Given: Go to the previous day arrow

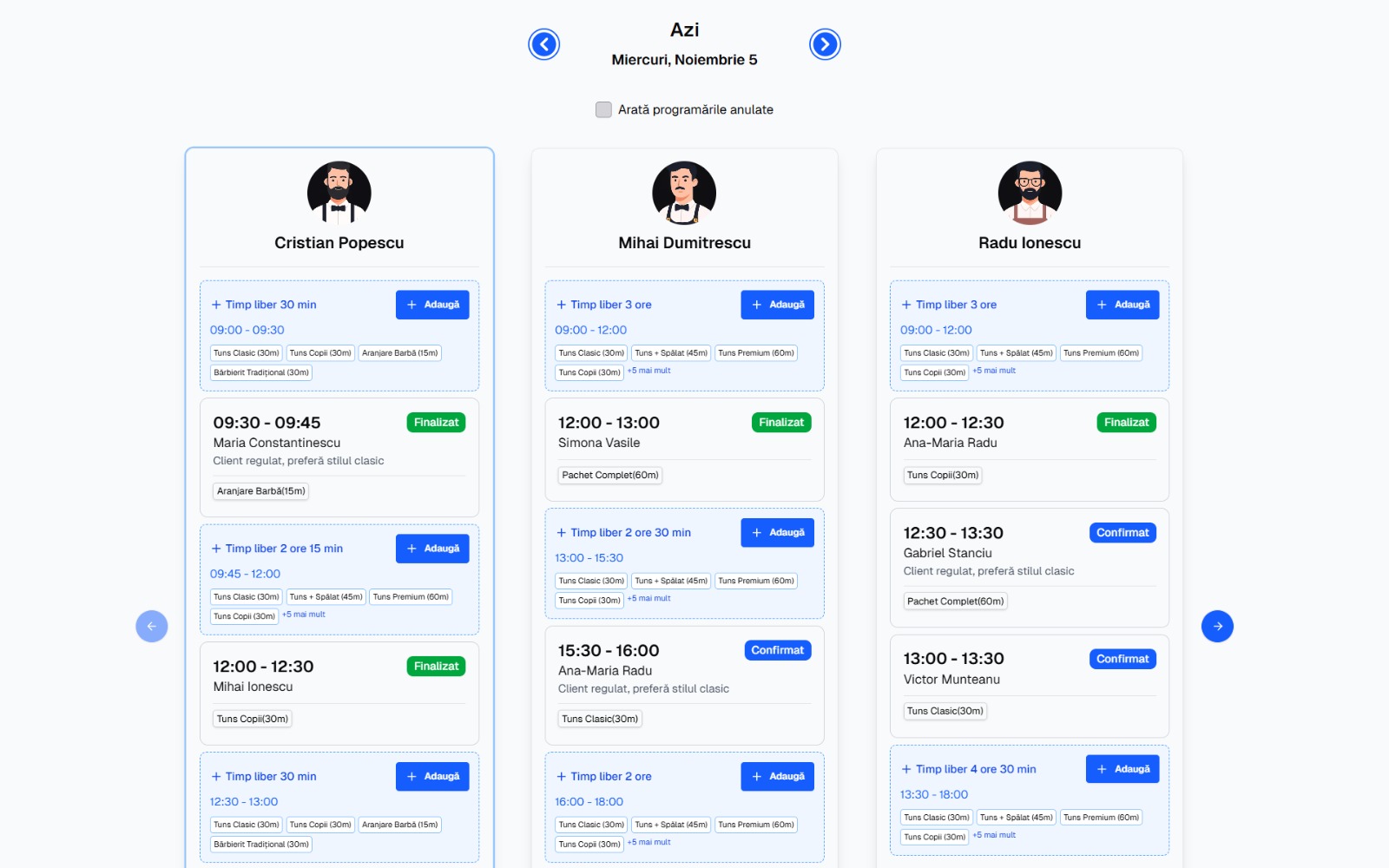Looking at the screenshot, I should 544,44.
